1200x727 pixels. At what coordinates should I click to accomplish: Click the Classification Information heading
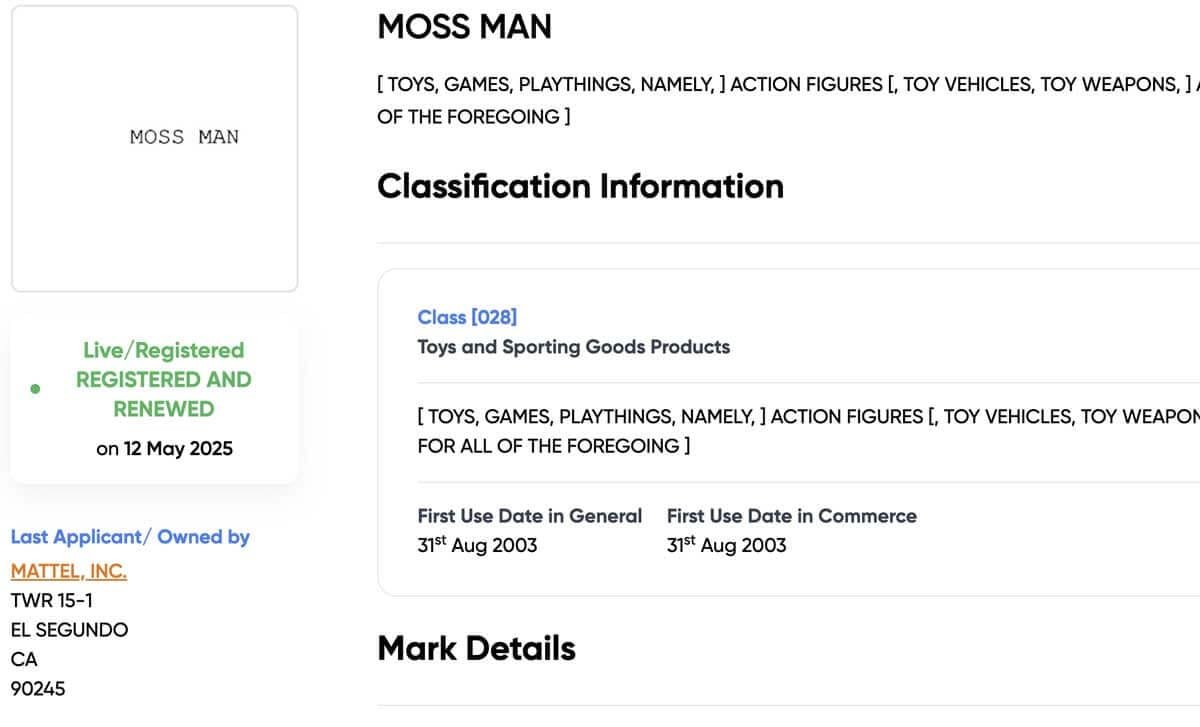coord(580,186)
